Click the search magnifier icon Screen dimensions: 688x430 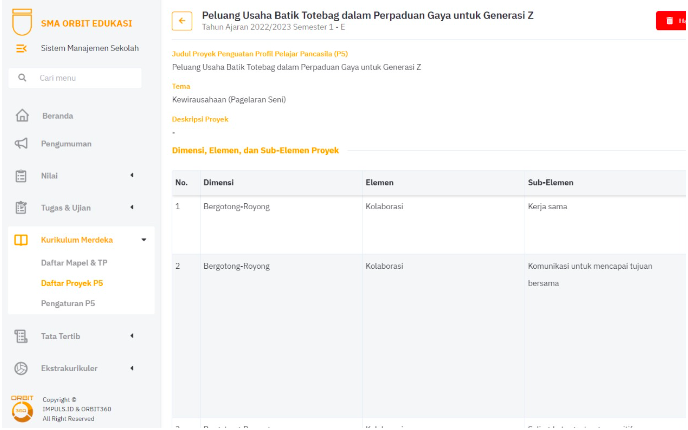[x=22, y=78]
